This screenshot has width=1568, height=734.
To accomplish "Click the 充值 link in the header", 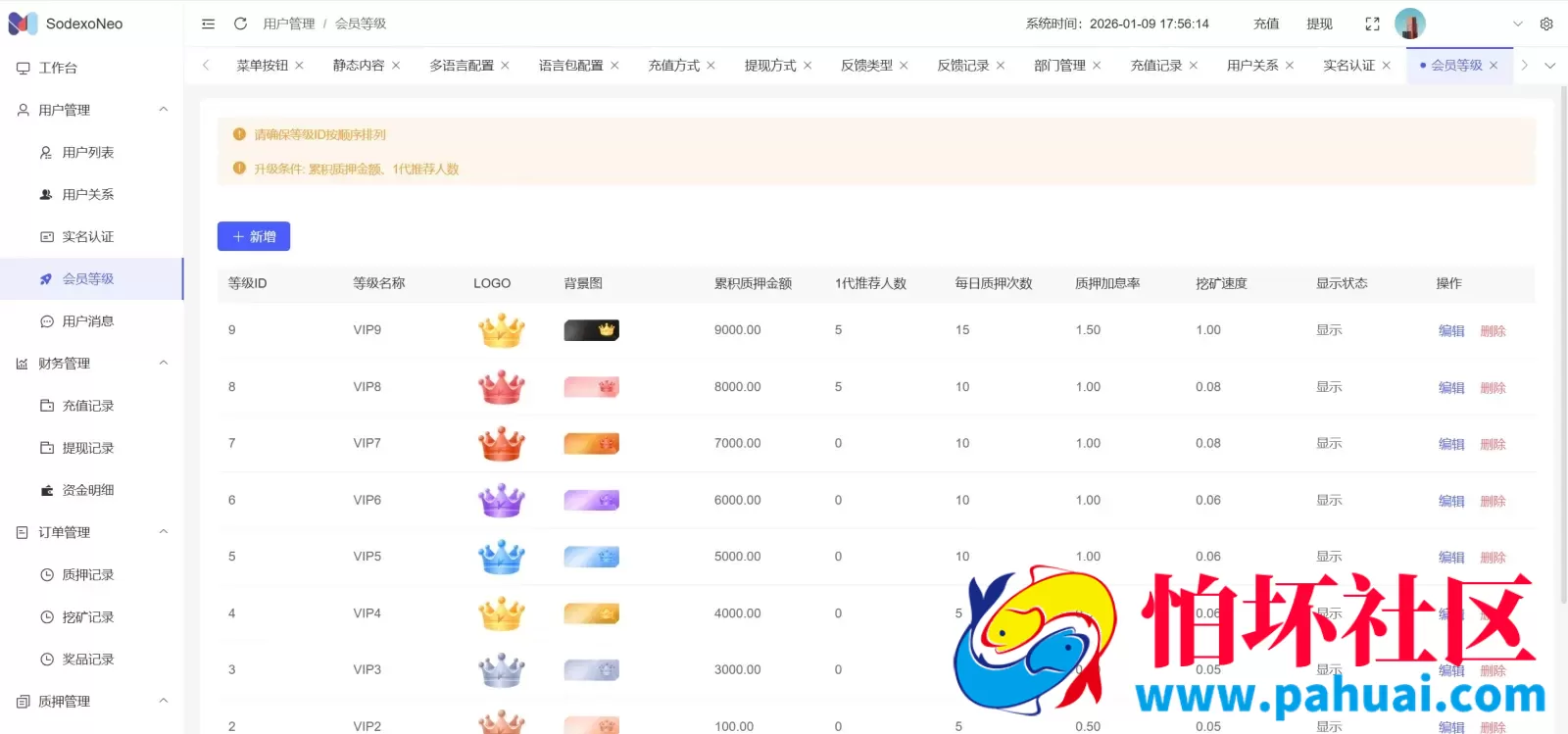I will pos(1266,24).
